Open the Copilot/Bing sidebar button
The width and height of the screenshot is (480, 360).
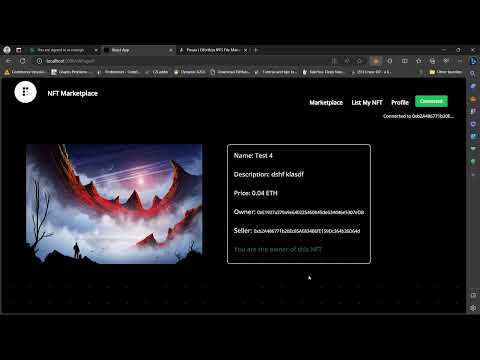click(x=473, y=61)
